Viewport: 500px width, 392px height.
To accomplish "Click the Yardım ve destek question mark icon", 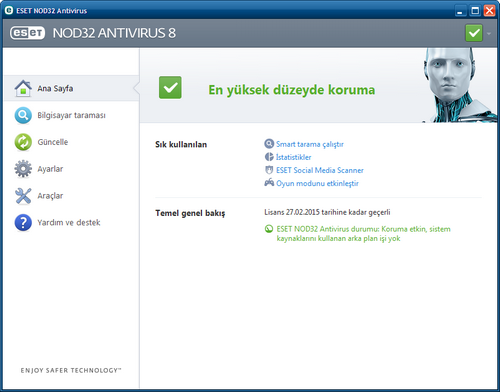I will coord(23,222).
